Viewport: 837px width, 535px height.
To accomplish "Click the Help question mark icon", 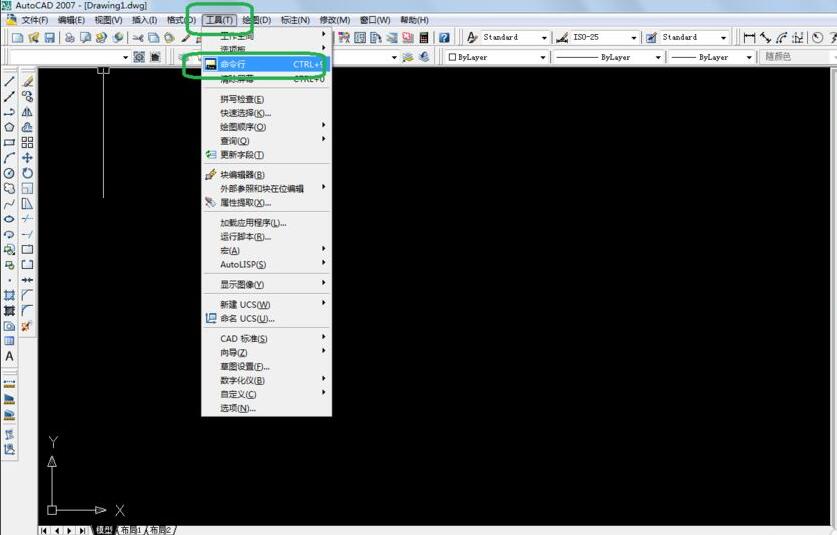I will coord(444,37).
